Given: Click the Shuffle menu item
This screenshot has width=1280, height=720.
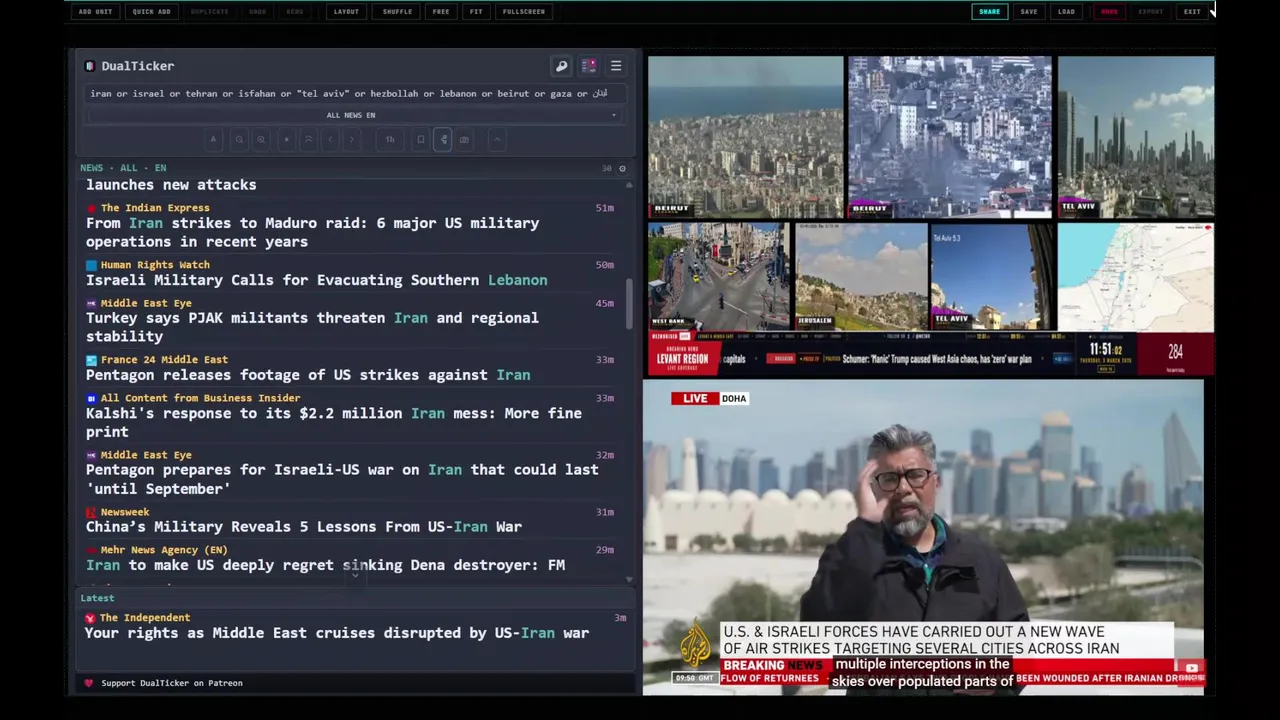Looking at the screenshot, I should coord(397,12).
